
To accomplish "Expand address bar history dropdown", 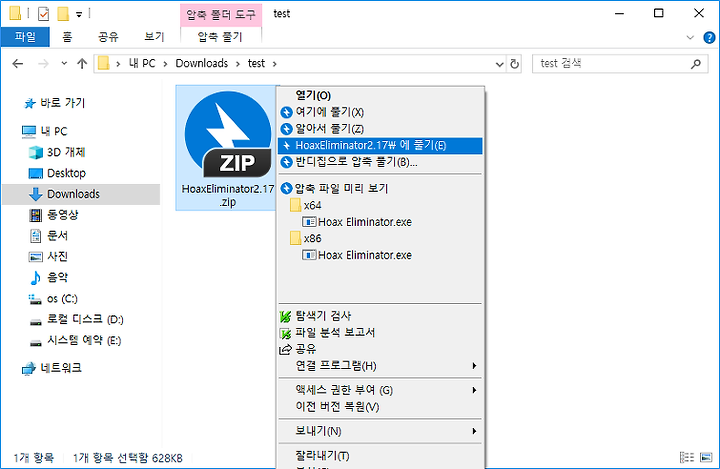I will coord(500,64).
